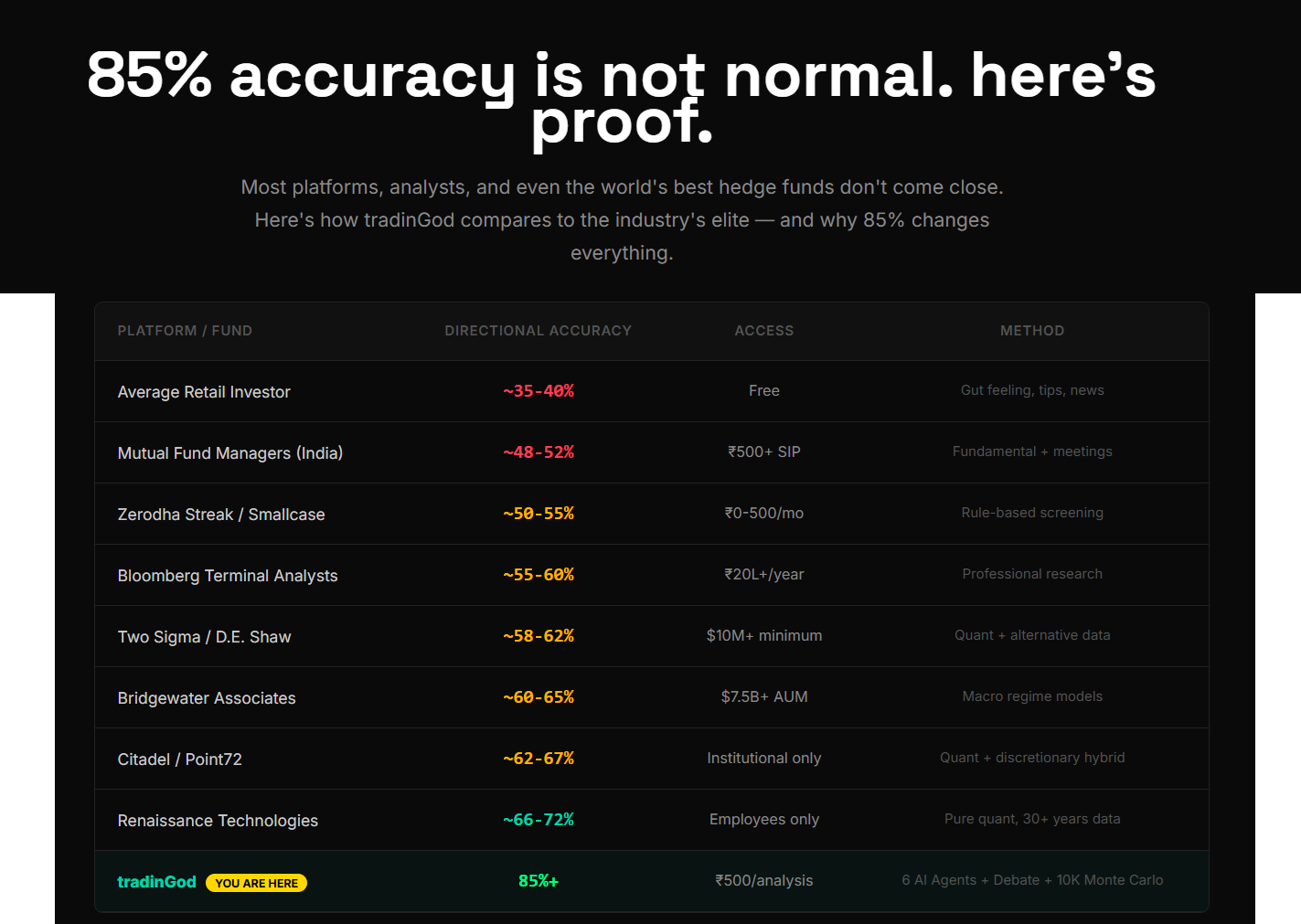Click the 'Institutional only' access cell
The width and height of the screenshot is (1301, 924).
click(x=764, y=758)
